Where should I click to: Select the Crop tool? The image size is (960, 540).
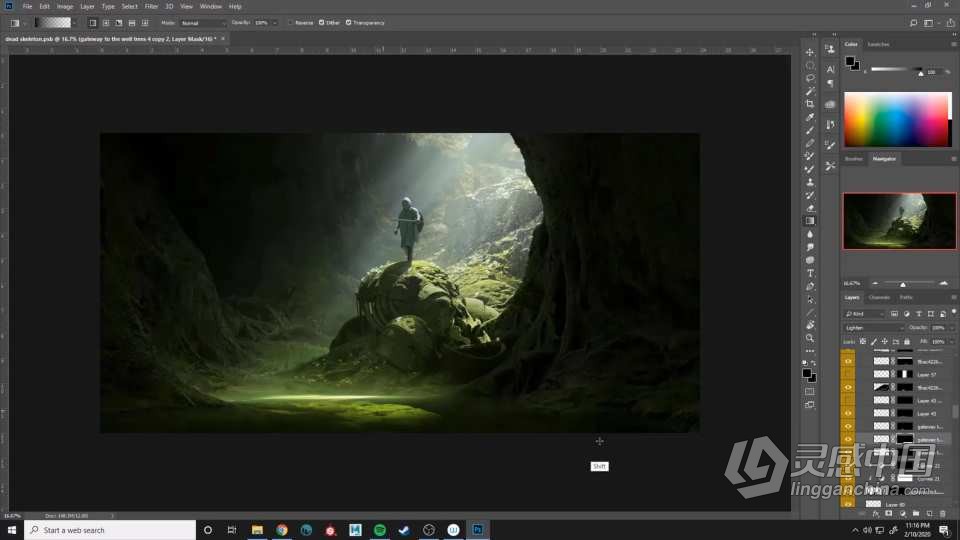810,104
